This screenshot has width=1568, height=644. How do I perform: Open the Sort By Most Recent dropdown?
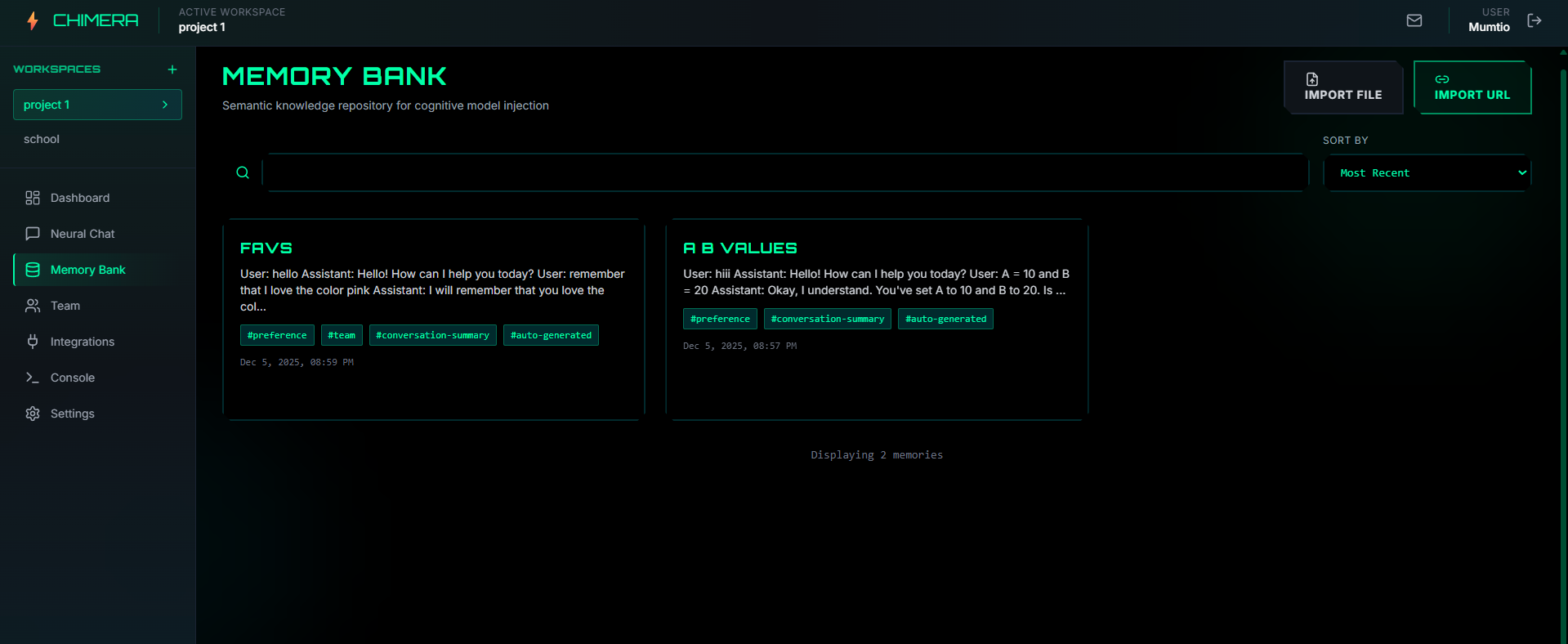point(1427,172)
